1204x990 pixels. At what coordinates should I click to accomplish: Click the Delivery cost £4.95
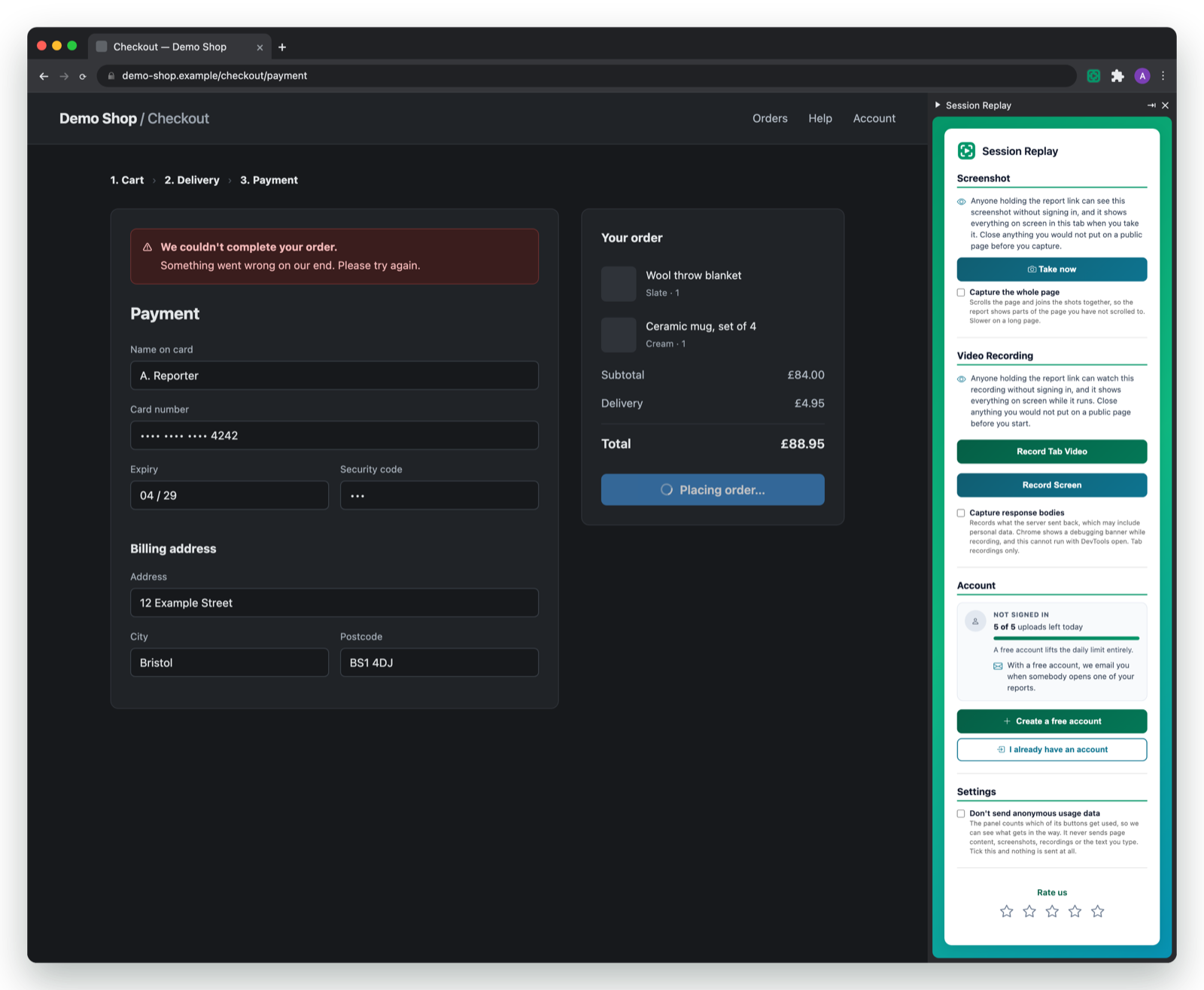click(x=809, y=404)
